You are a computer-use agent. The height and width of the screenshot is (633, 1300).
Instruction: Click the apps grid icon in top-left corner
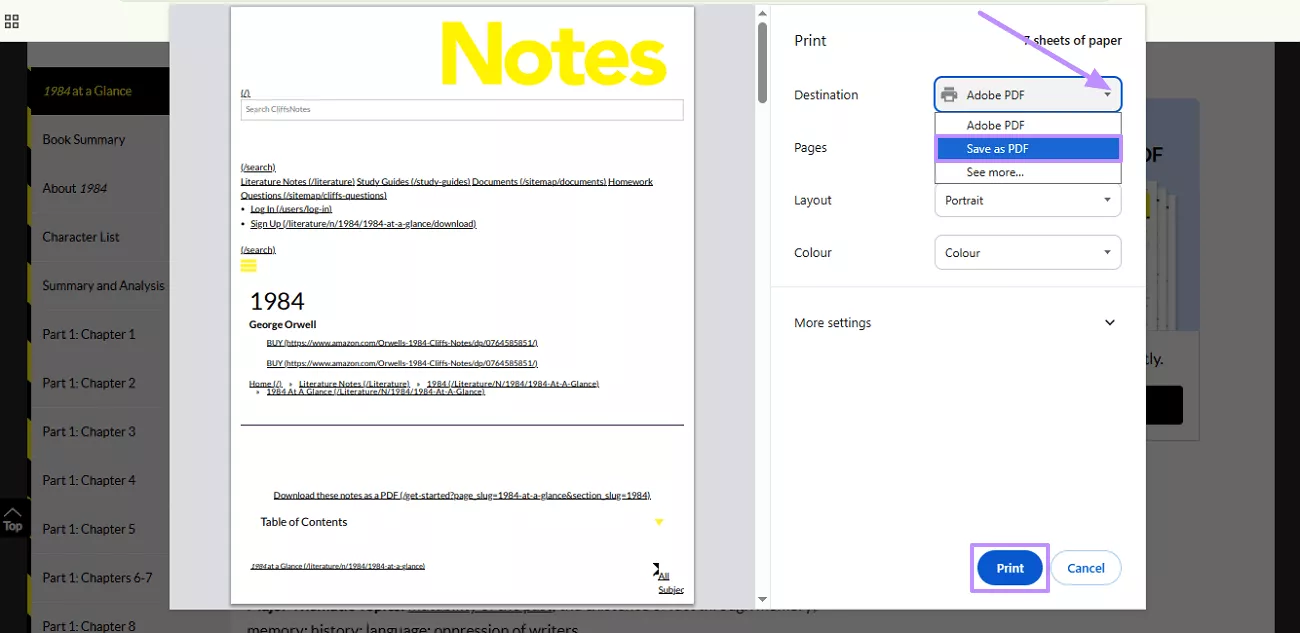click(x=13, y=20)
